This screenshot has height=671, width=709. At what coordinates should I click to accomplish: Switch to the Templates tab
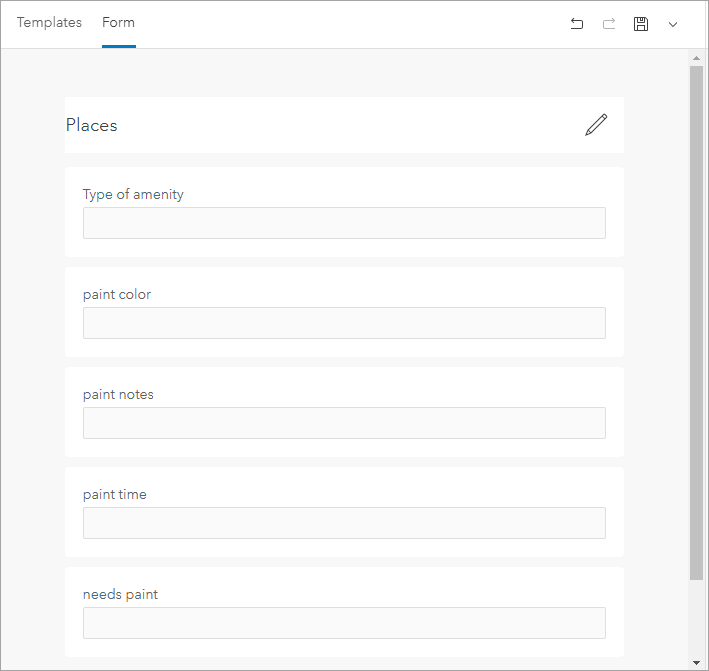(x=49, y=22)
